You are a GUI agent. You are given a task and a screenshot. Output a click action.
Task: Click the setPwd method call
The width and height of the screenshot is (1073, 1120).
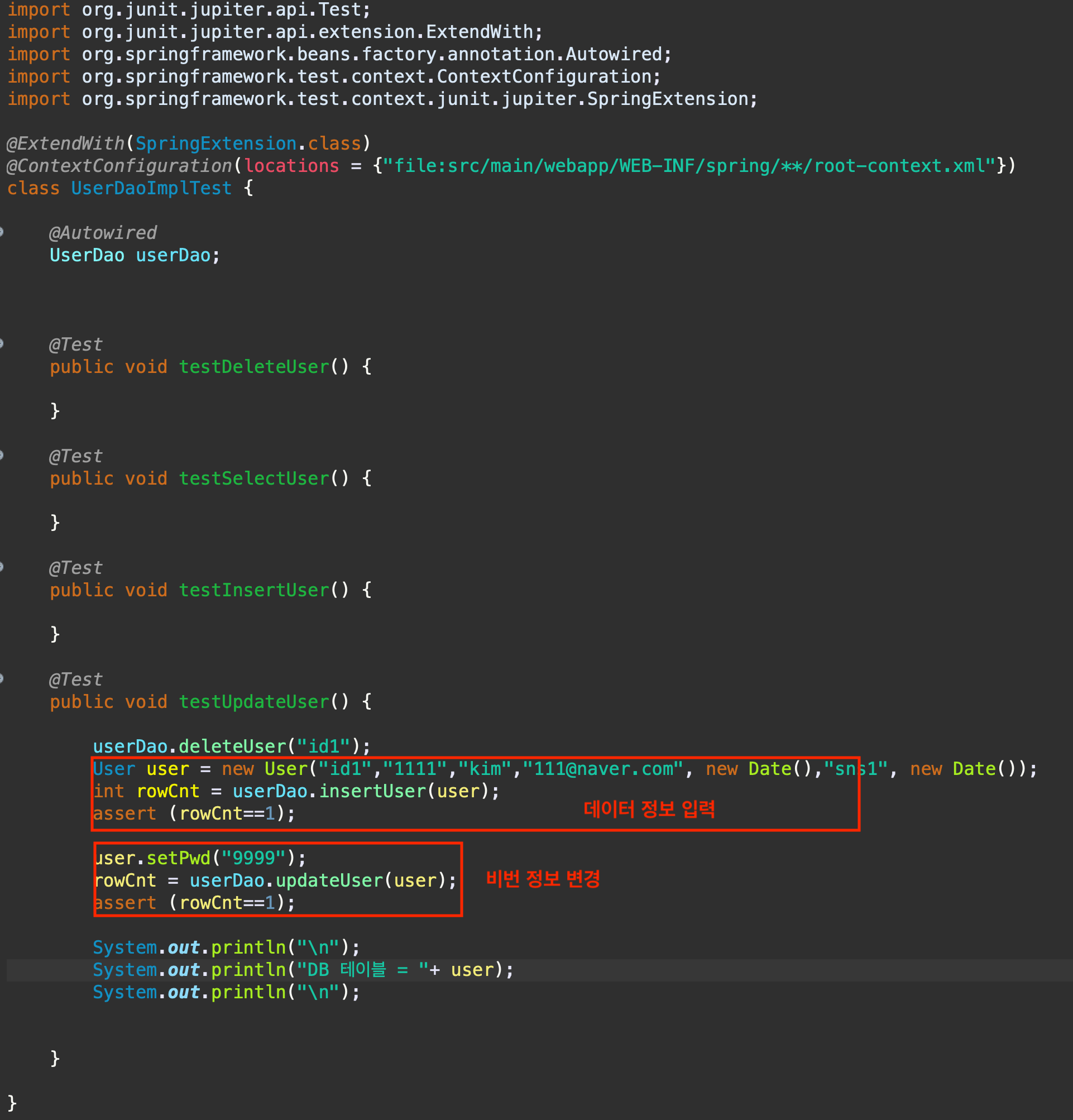click(x=178, y=858)
